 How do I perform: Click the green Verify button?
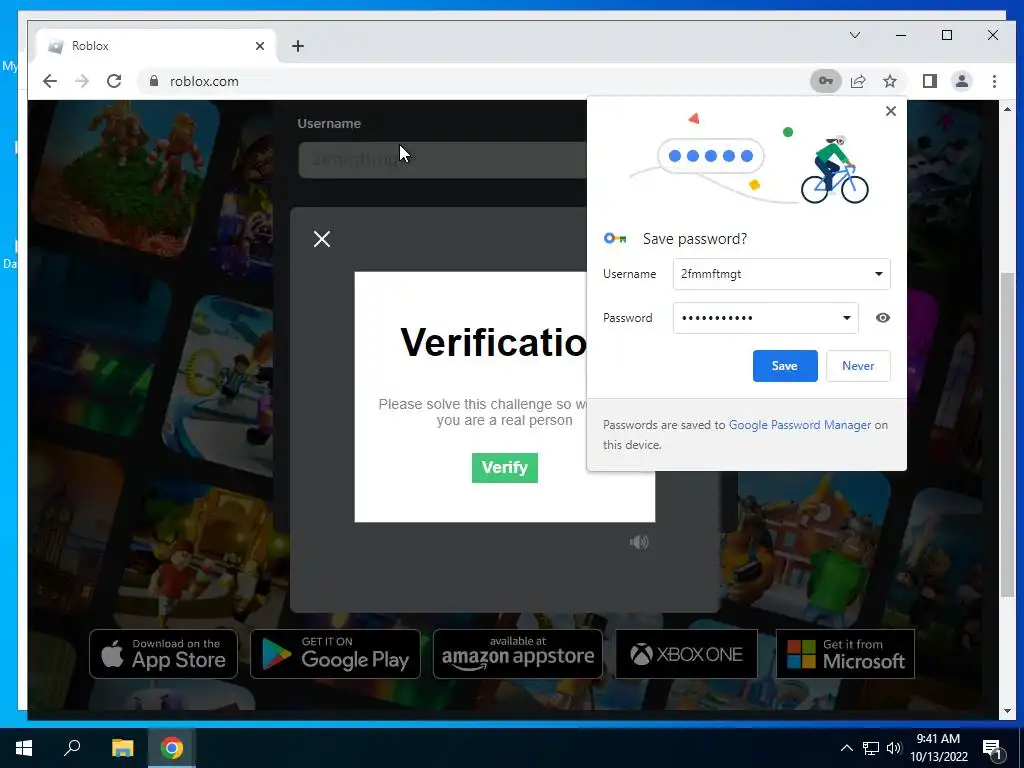505,468
